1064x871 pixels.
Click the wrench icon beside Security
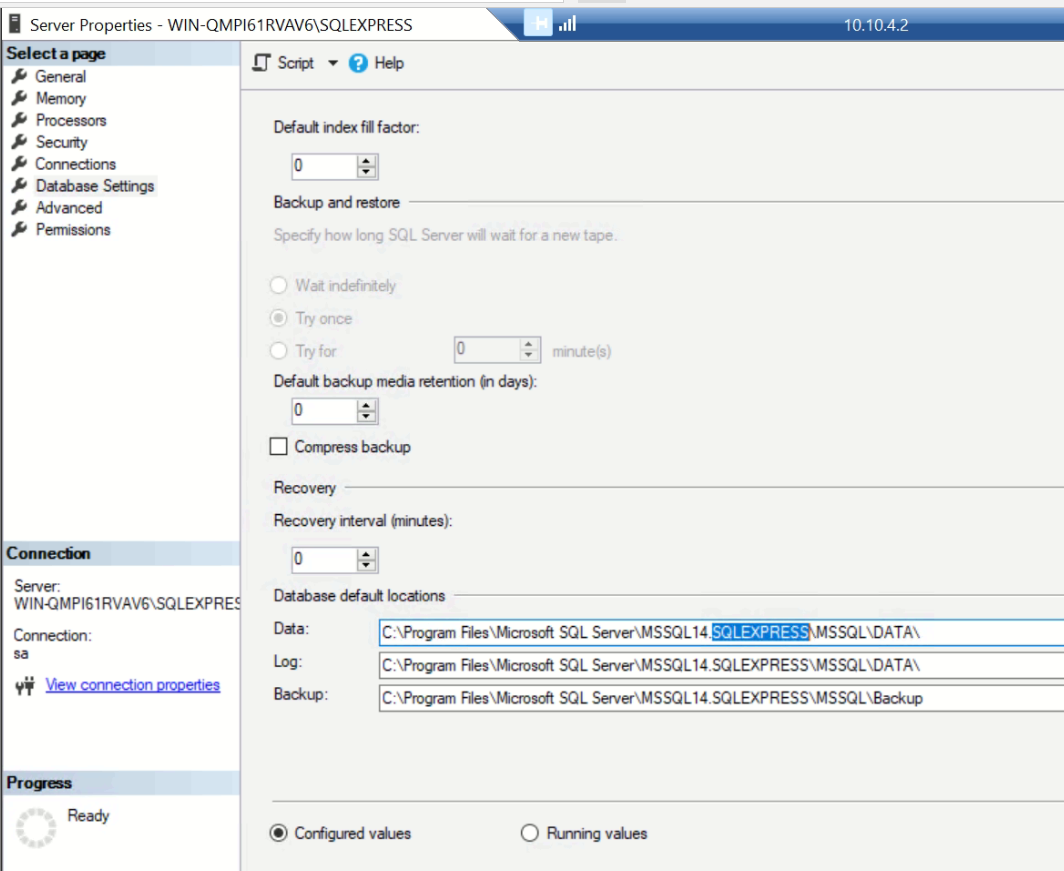[20, 141]
